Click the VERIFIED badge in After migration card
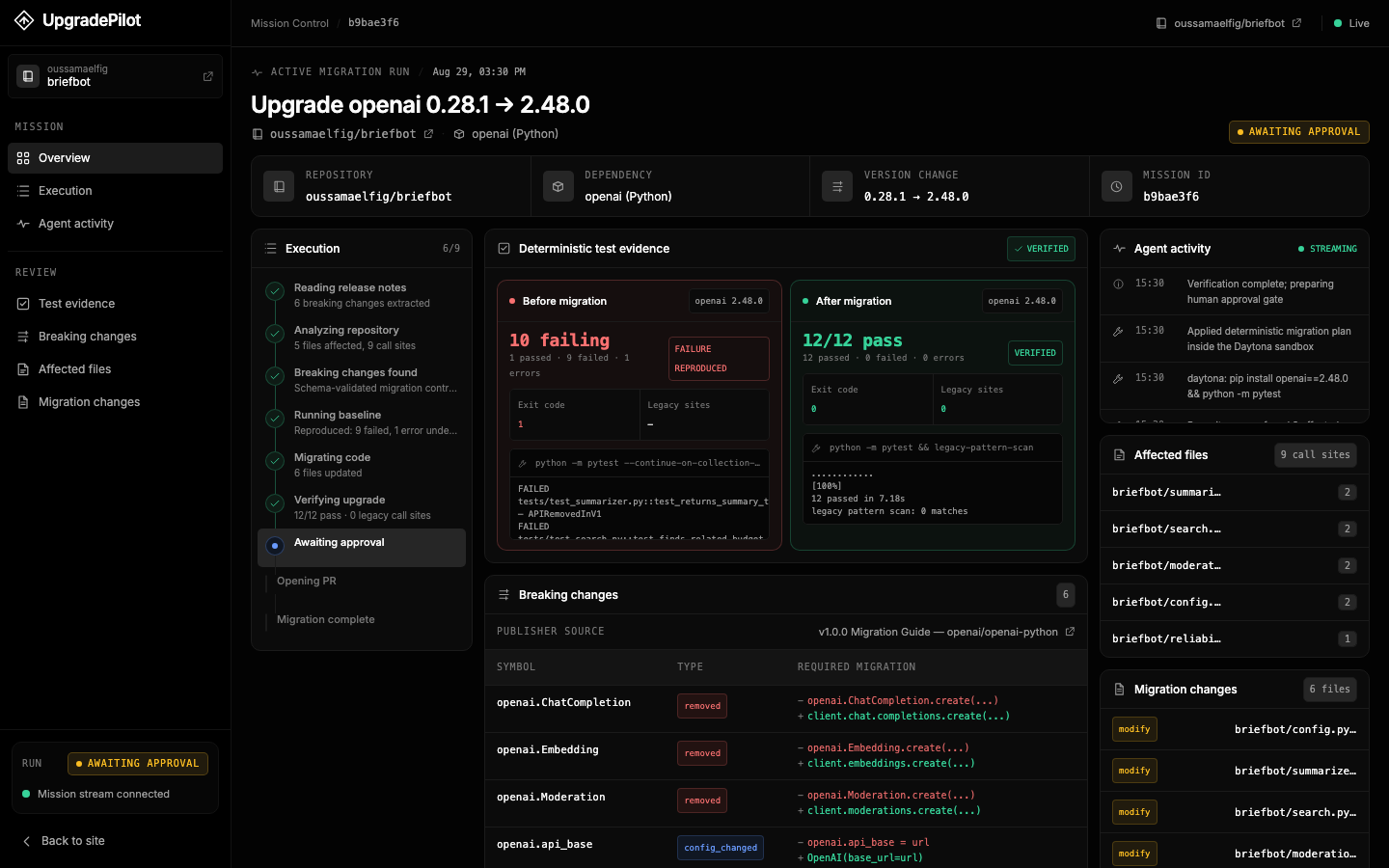Screen dimensions: 1389x868 pos(1035,353)
